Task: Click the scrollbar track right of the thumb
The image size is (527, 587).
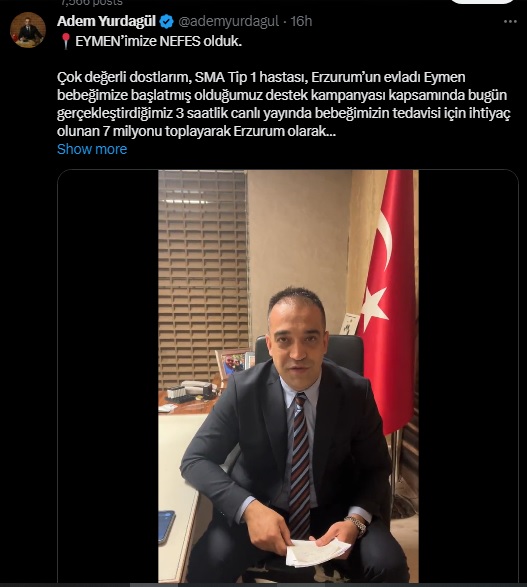Action: coord(402,585)
